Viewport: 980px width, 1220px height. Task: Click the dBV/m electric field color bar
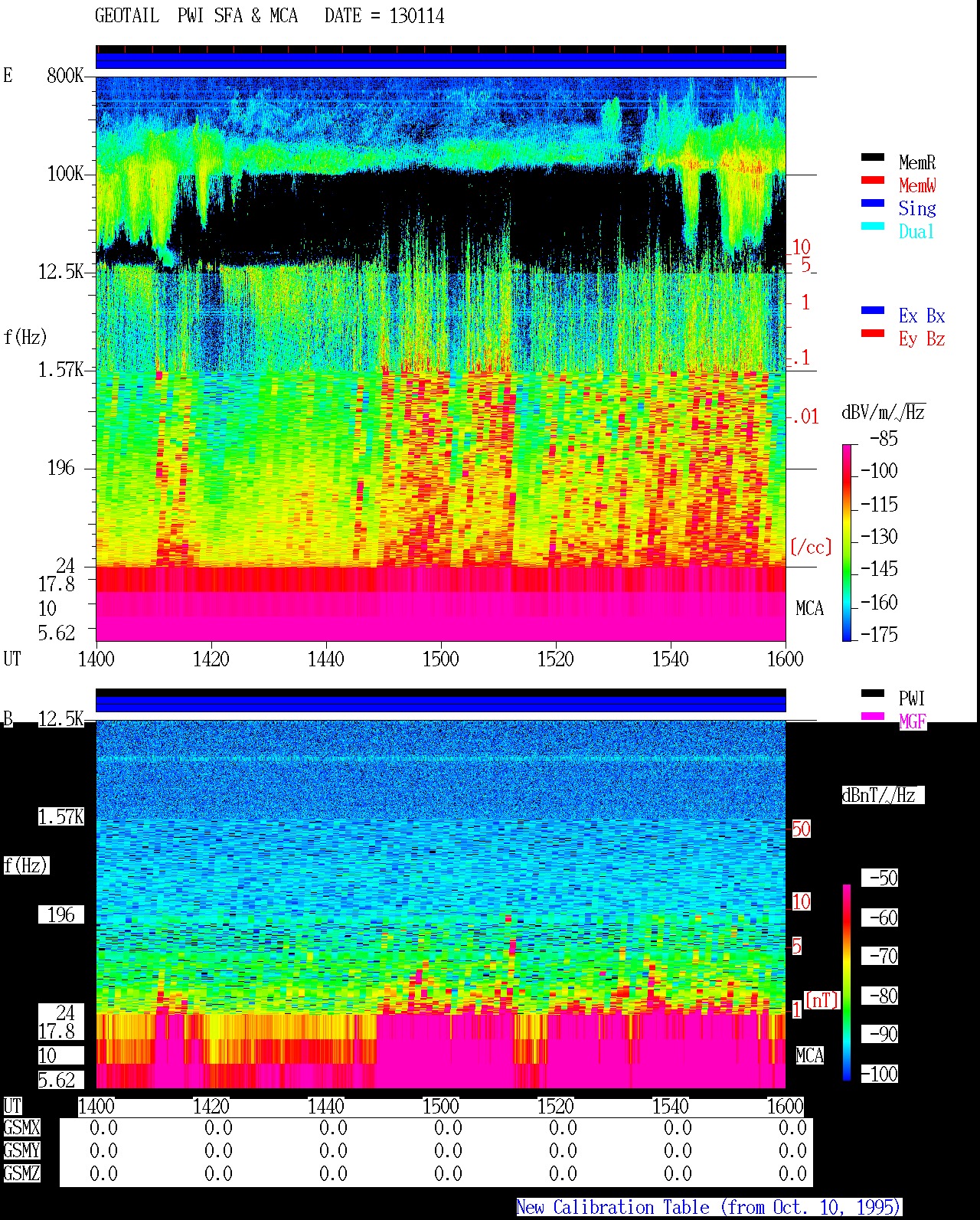[847, 542]
